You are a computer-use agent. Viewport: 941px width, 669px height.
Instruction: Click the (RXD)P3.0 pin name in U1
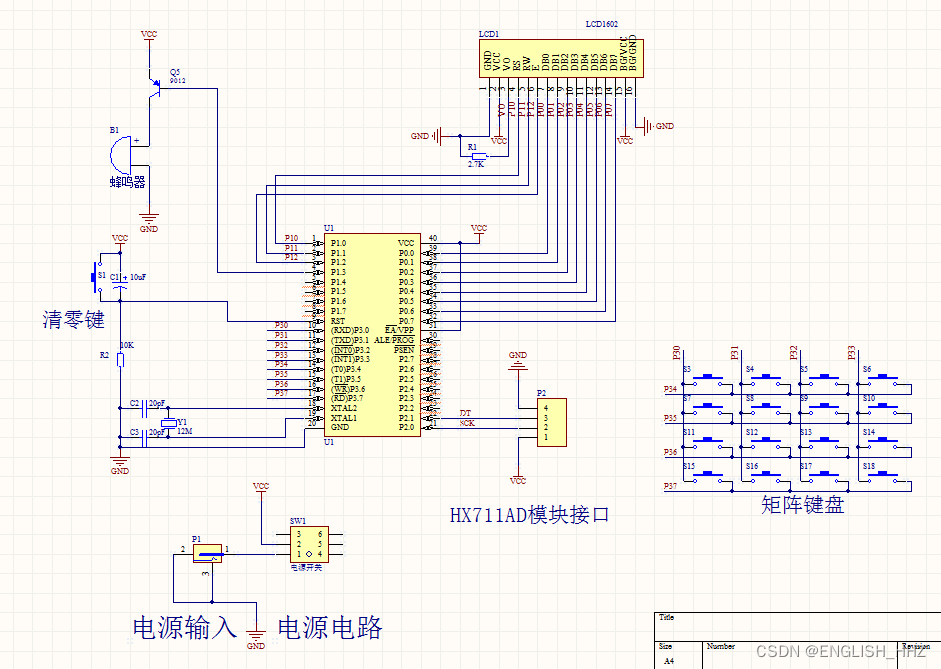pyautogui.click(x=350, y=331)
